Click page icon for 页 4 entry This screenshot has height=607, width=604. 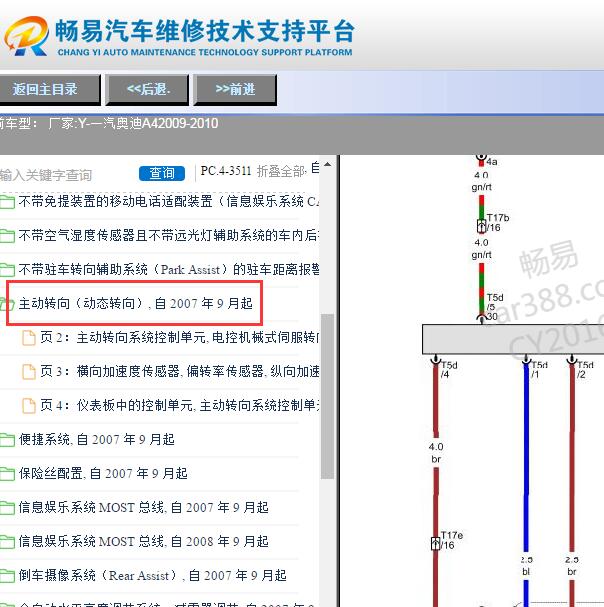29,406
